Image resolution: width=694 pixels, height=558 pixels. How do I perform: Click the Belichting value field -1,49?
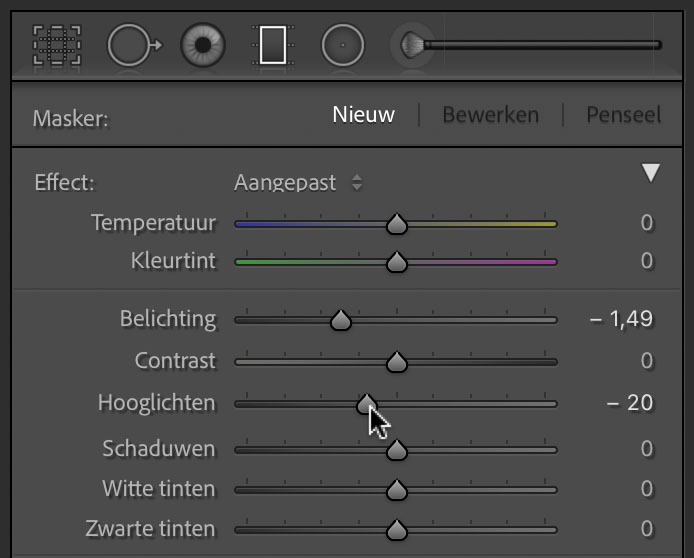tap(621, 319)
